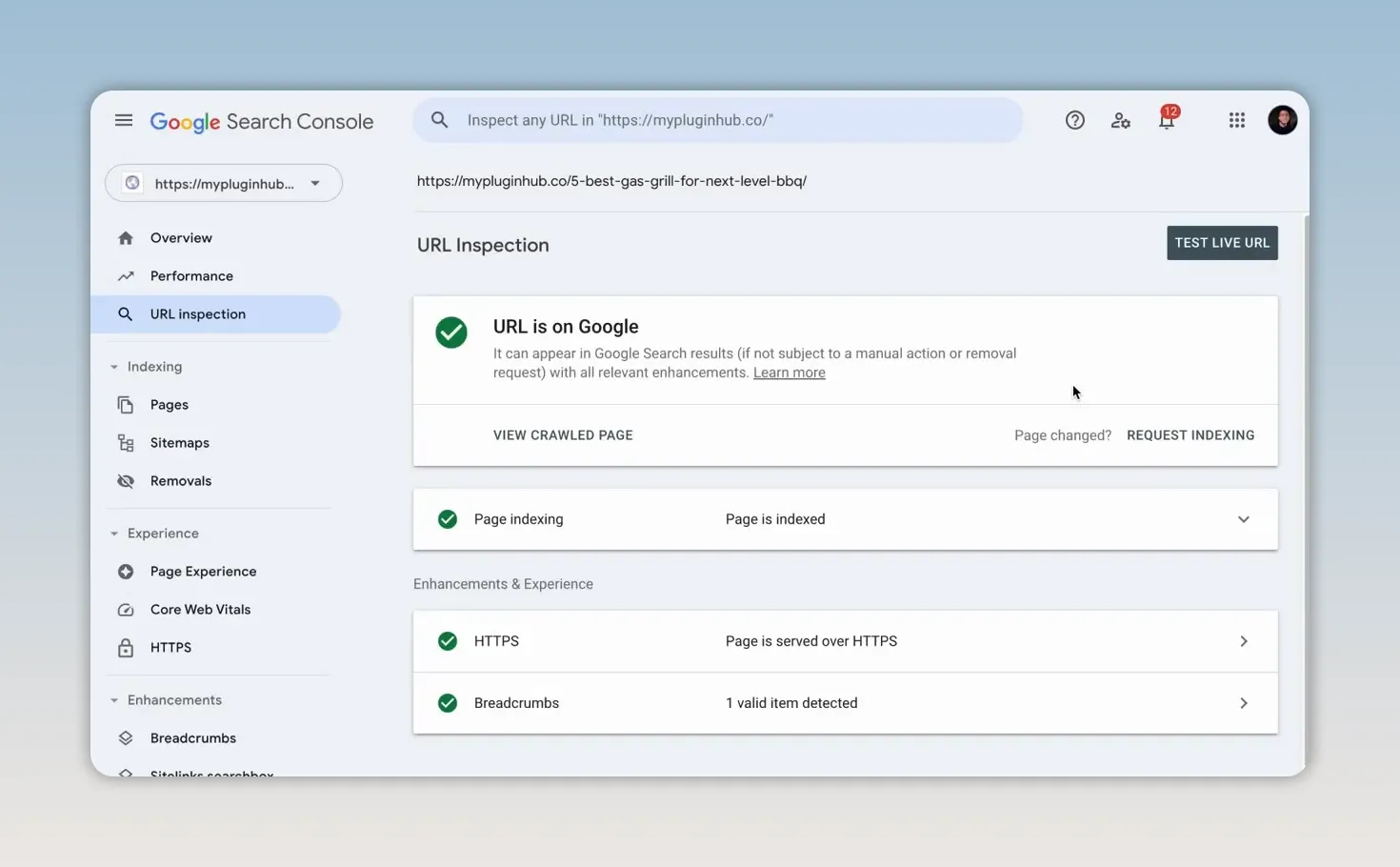This screenshot has width=1400, height=867.
Task: Click the Page Experience plus-circle icon
Action: point(126,572)
